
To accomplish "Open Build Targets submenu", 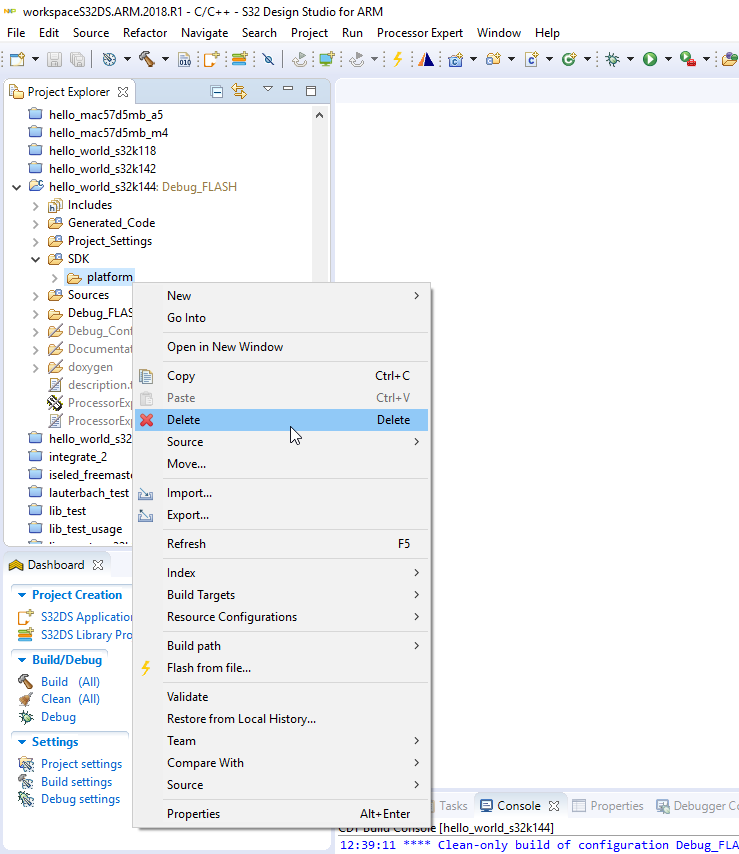I will click(282, 595).
